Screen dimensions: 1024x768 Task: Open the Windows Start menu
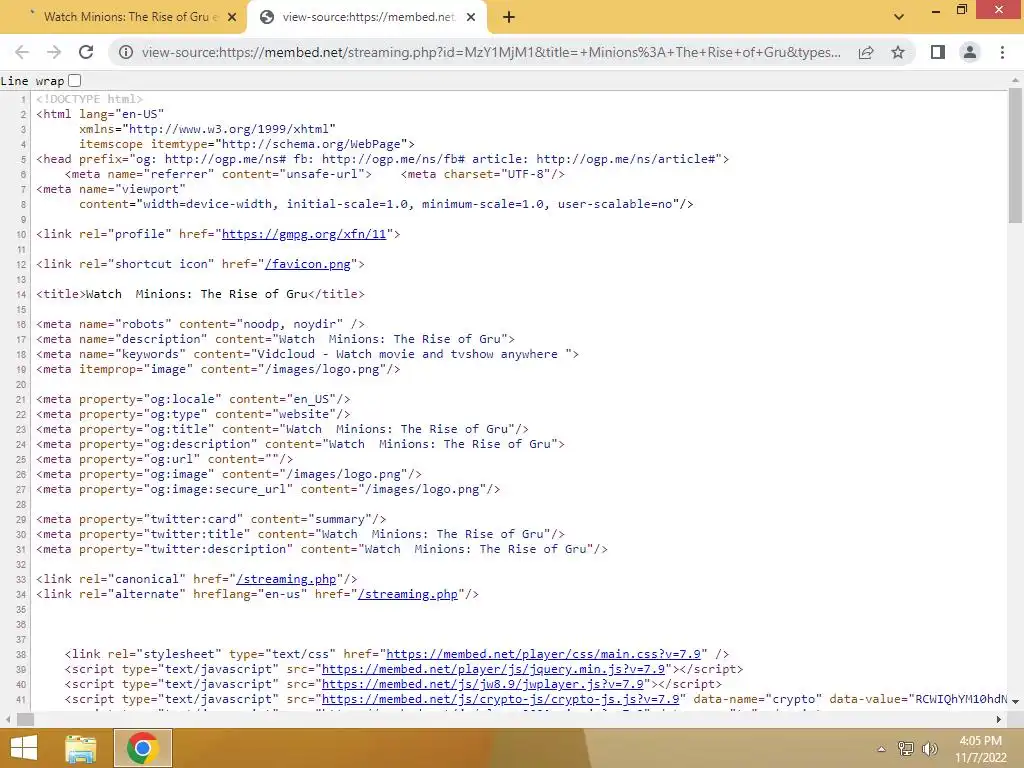pos(24,748)
